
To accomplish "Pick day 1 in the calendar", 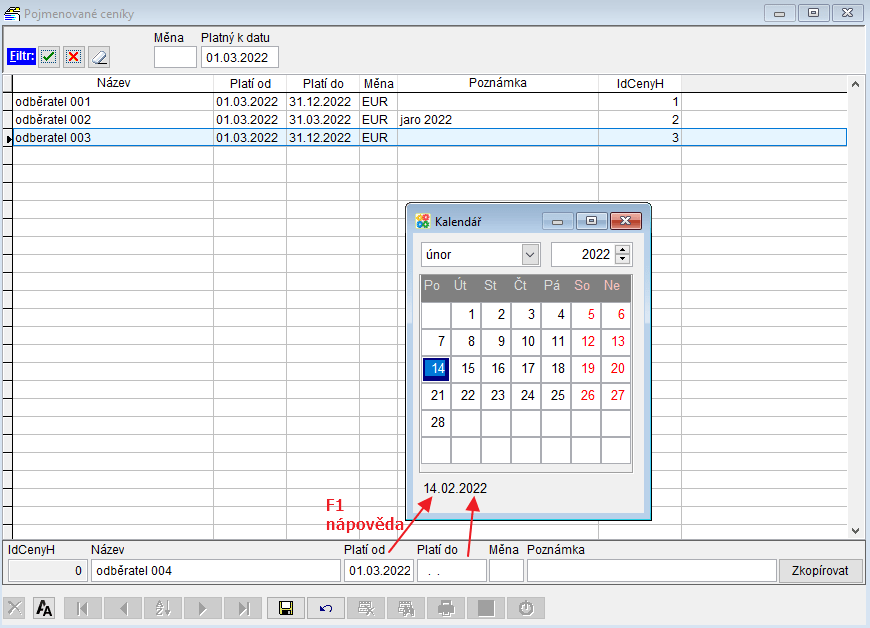I will pyautogui.click(x=466, y=315).
